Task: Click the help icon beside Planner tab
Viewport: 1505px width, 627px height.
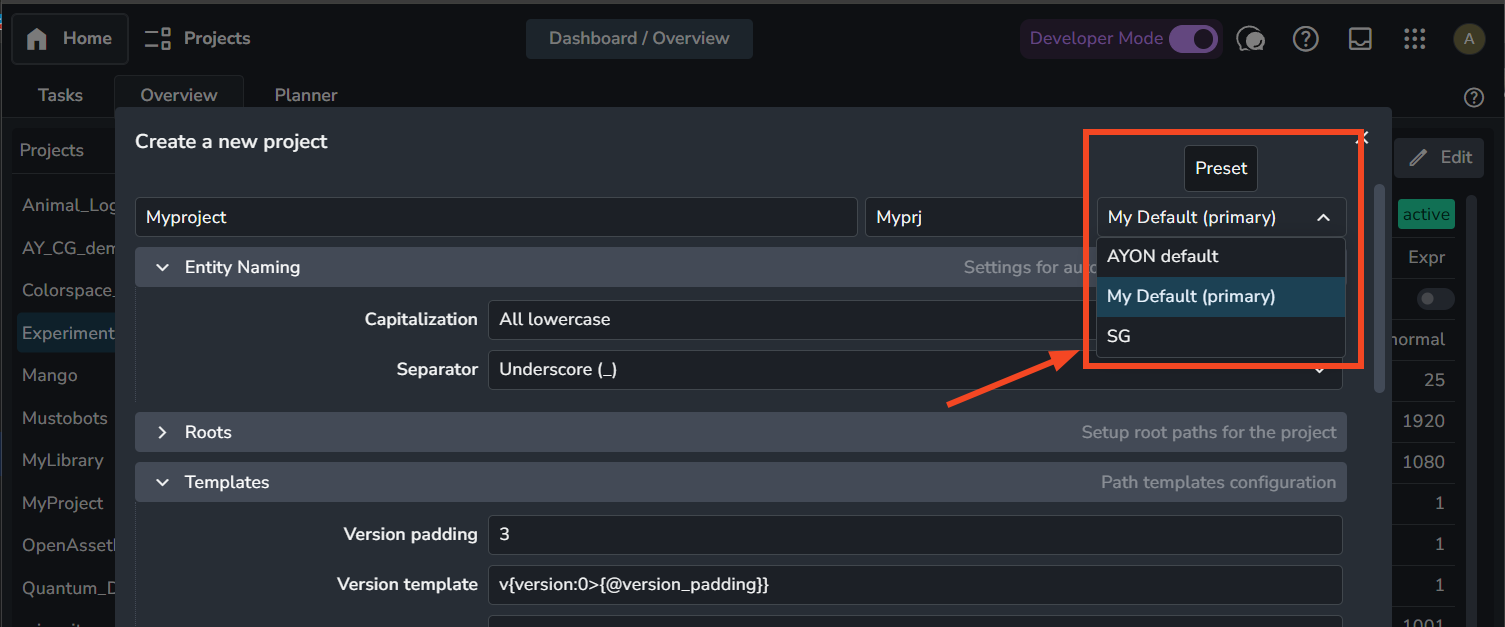Action: [1473, 97]
